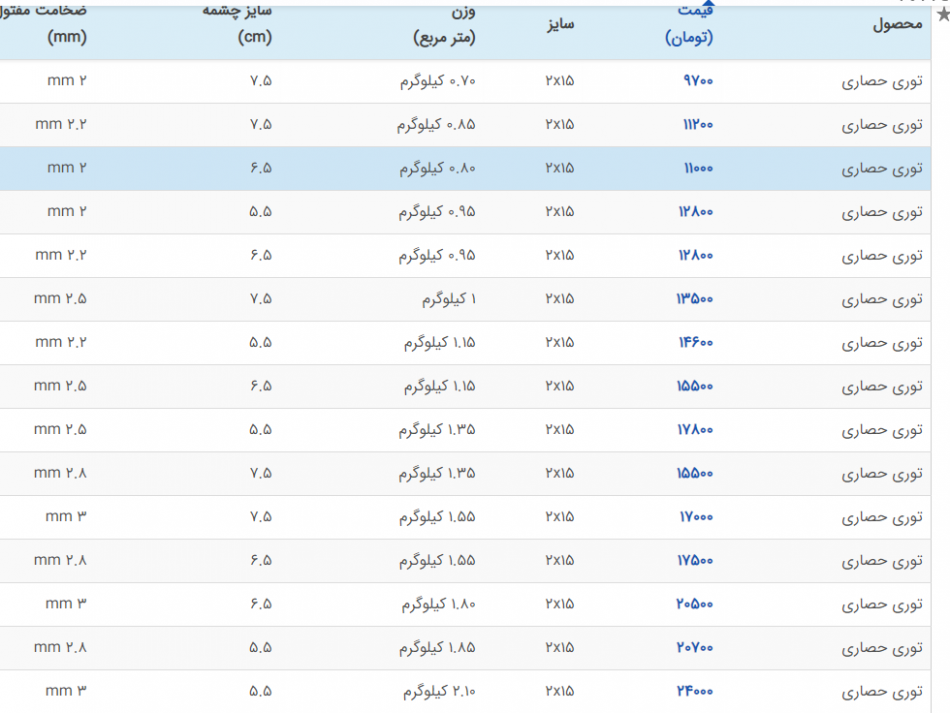Open the 24000 toman price link
Viewport: 950px width, 713px height.
(x=696, y=691)
